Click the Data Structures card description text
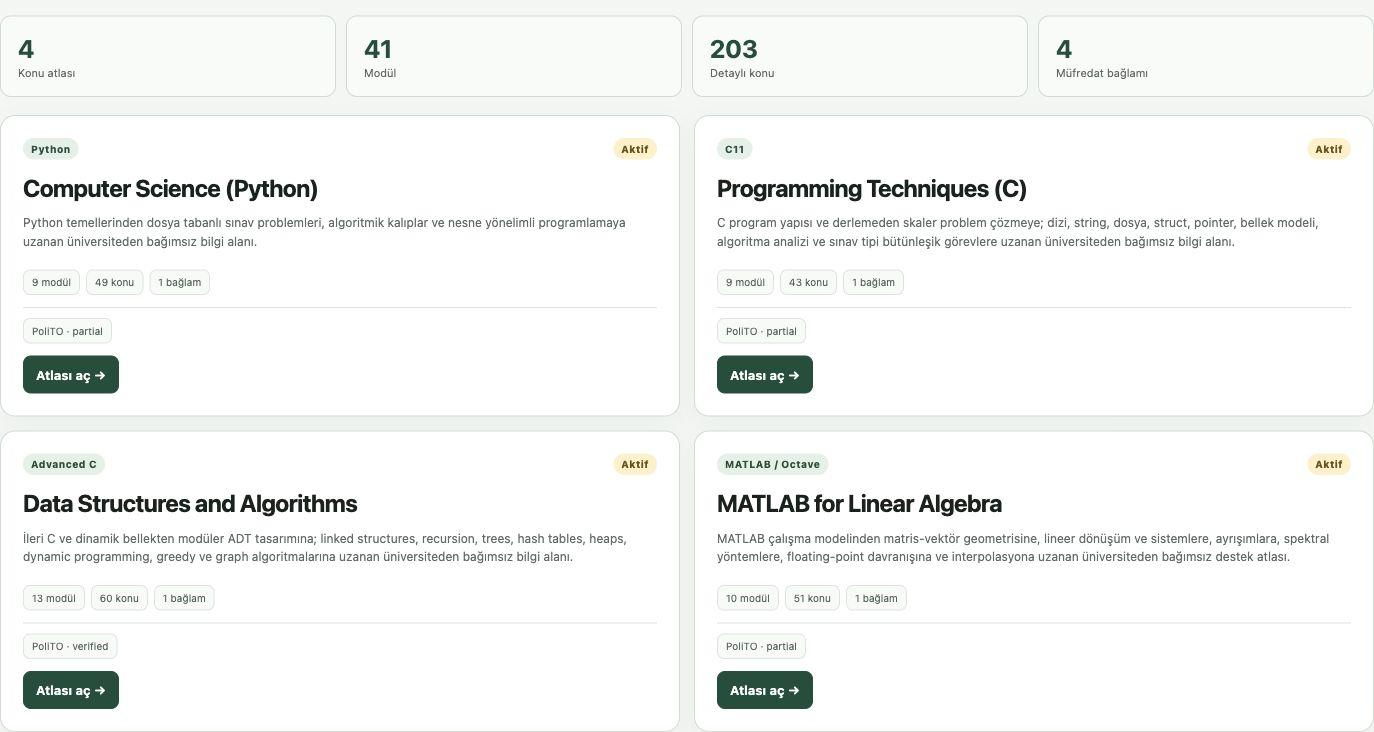1374x732 pixels. (325, 547)
